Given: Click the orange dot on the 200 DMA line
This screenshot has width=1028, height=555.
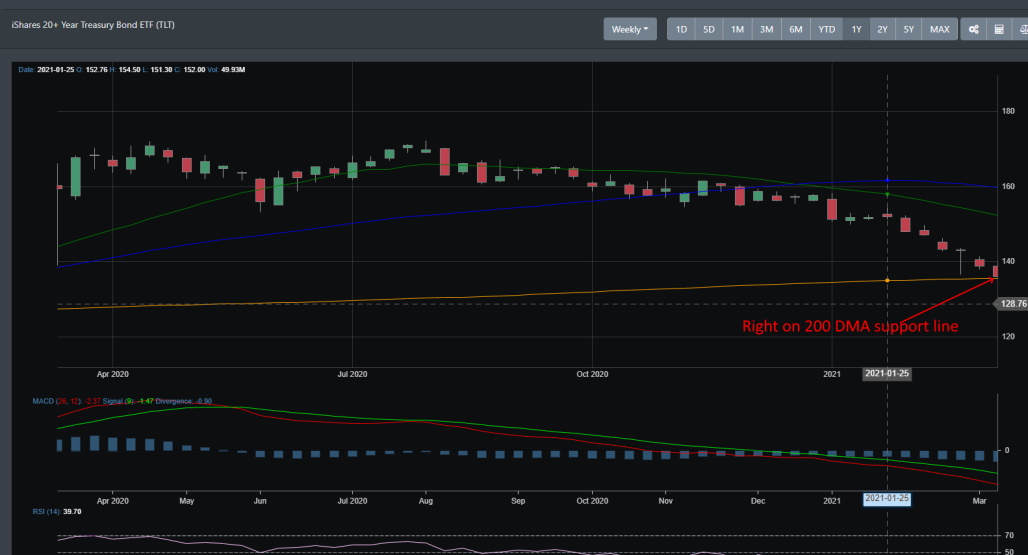Looking at the screenshot, I should [x=888, y=280].
